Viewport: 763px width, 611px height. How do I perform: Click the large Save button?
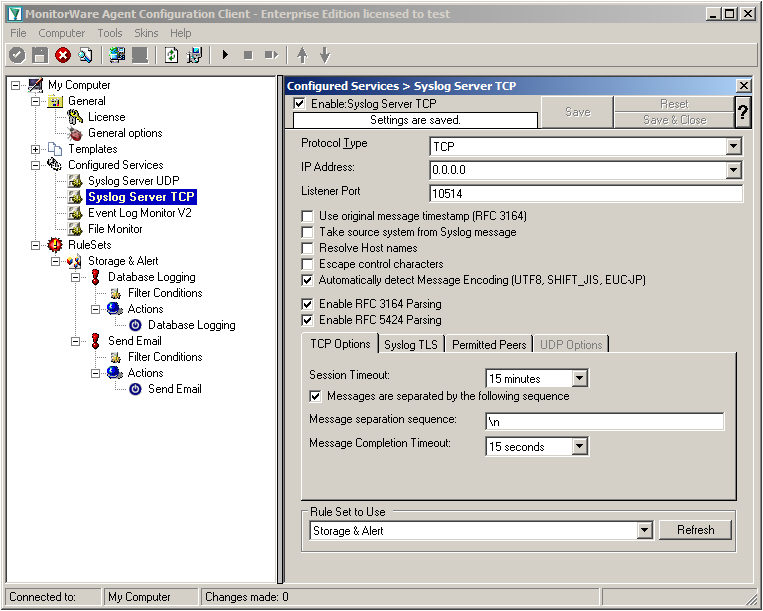point(578,112)
